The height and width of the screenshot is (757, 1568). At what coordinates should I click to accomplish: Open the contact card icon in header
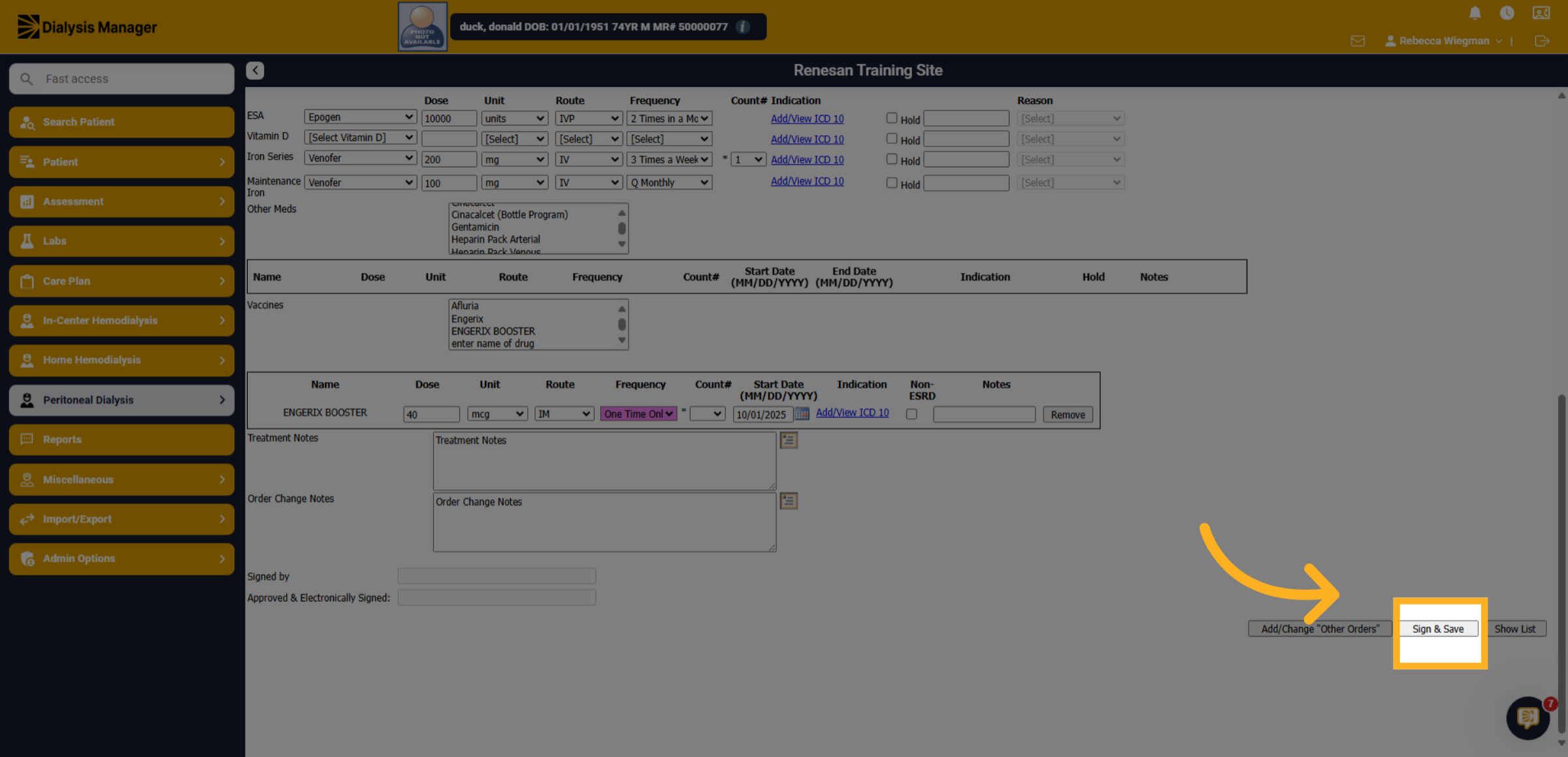click(1541, 13)
